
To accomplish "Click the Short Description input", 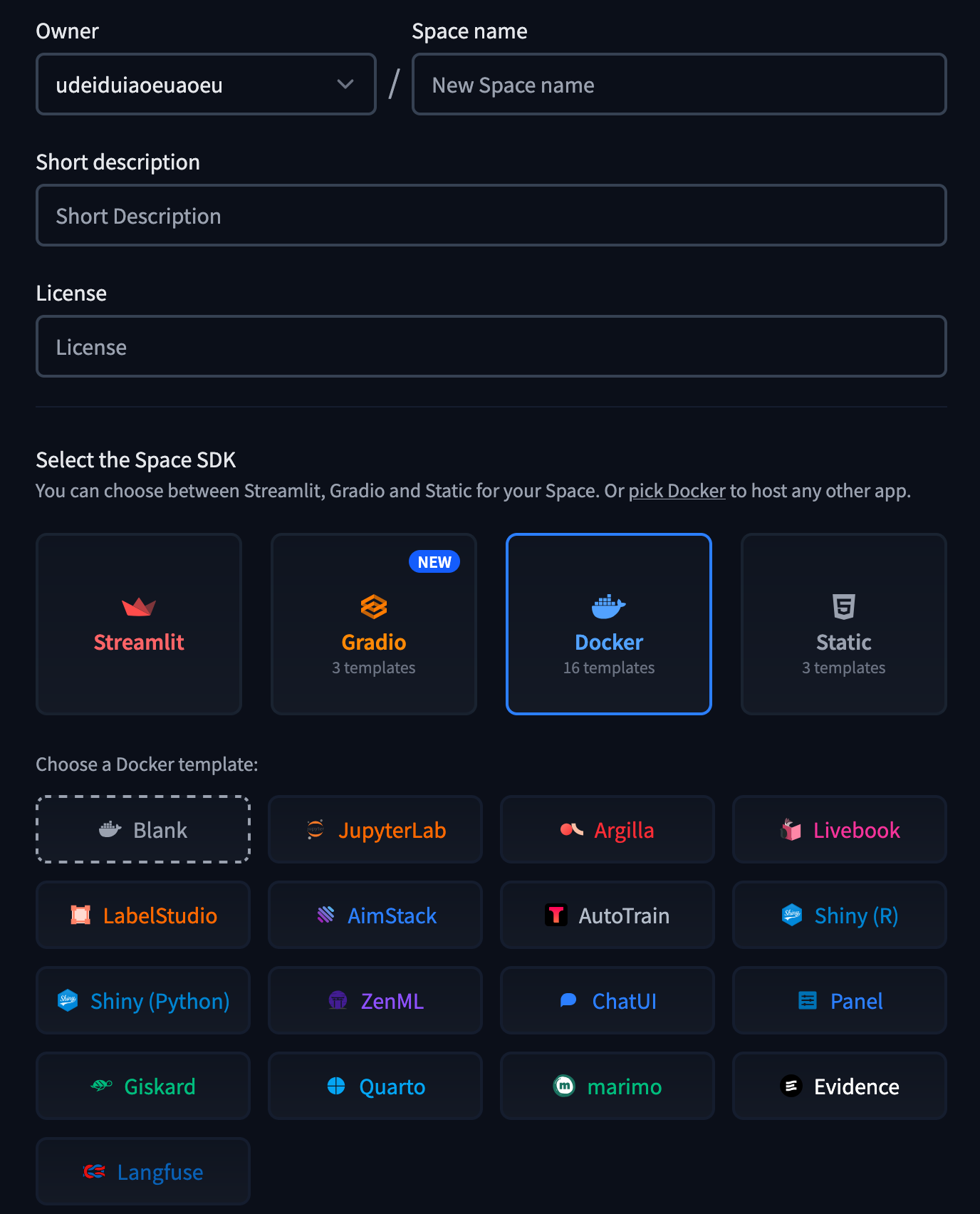I will coord(491,215).
